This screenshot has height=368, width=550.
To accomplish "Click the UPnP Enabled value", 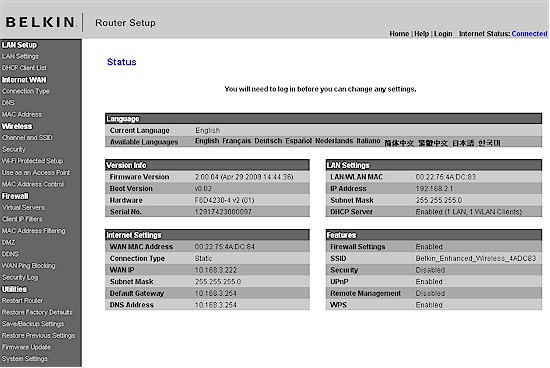I will (429, 282).
